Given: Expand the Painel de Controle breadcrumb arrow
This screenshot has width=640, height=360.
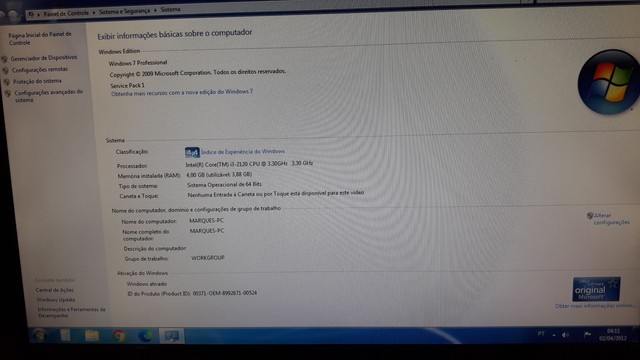Looking at the screenshot, I should click(94, 13).
